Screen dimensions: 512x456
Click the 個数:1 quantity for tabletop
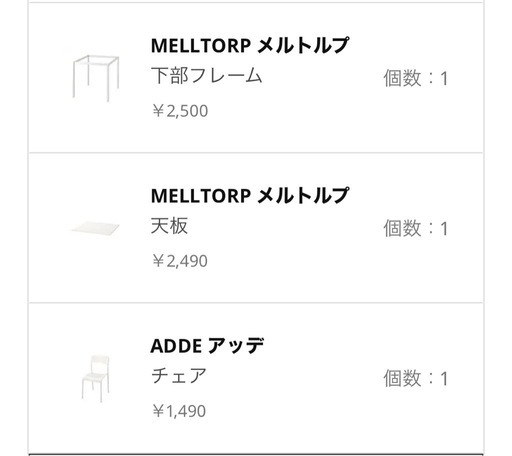[x=416, y=228]
